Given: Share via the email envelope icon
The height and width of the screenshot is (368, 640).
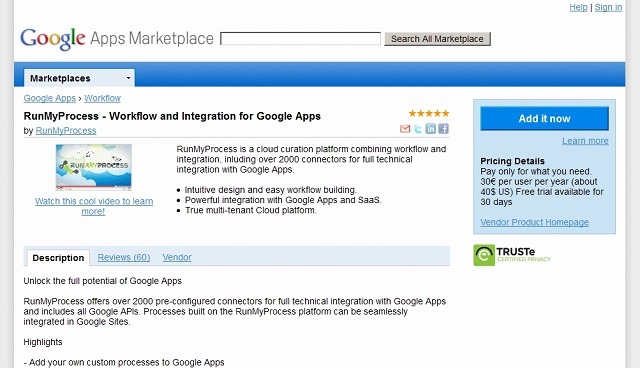Looking at the screenshot, I should click(x=405, y=129).
